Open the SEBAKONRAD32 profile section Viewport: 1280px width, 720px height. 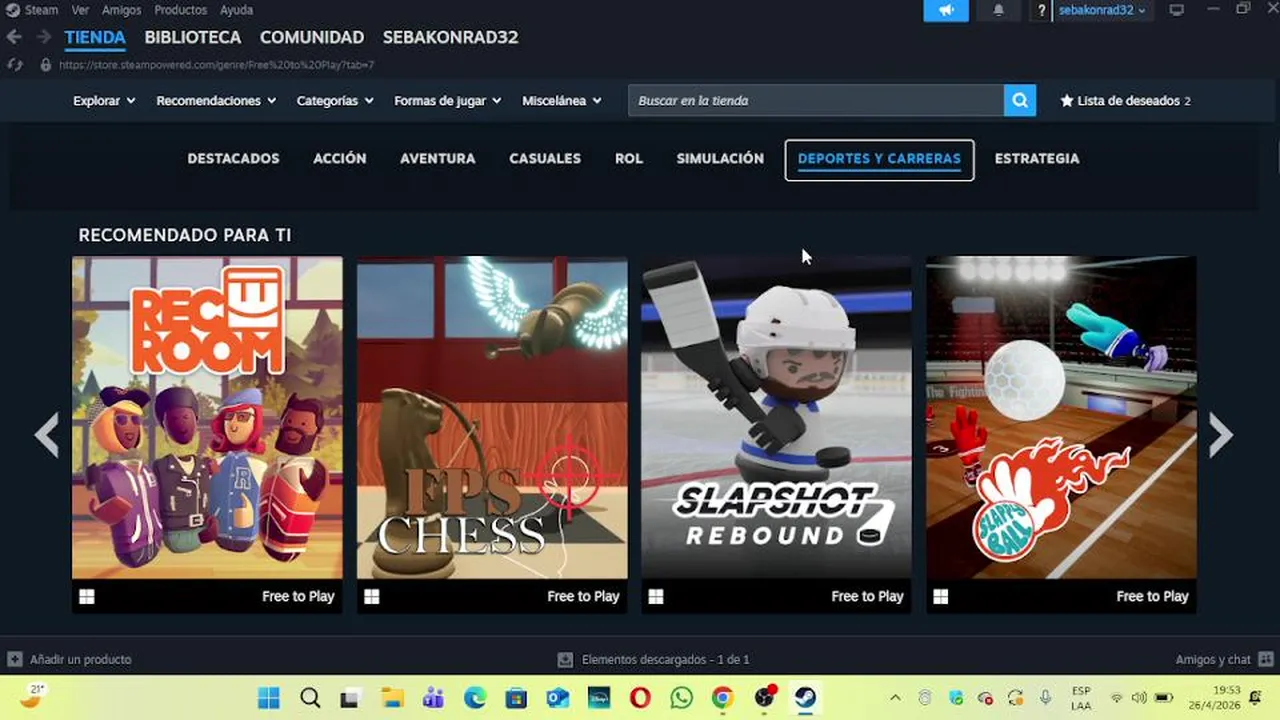click(x=450, y=37)
